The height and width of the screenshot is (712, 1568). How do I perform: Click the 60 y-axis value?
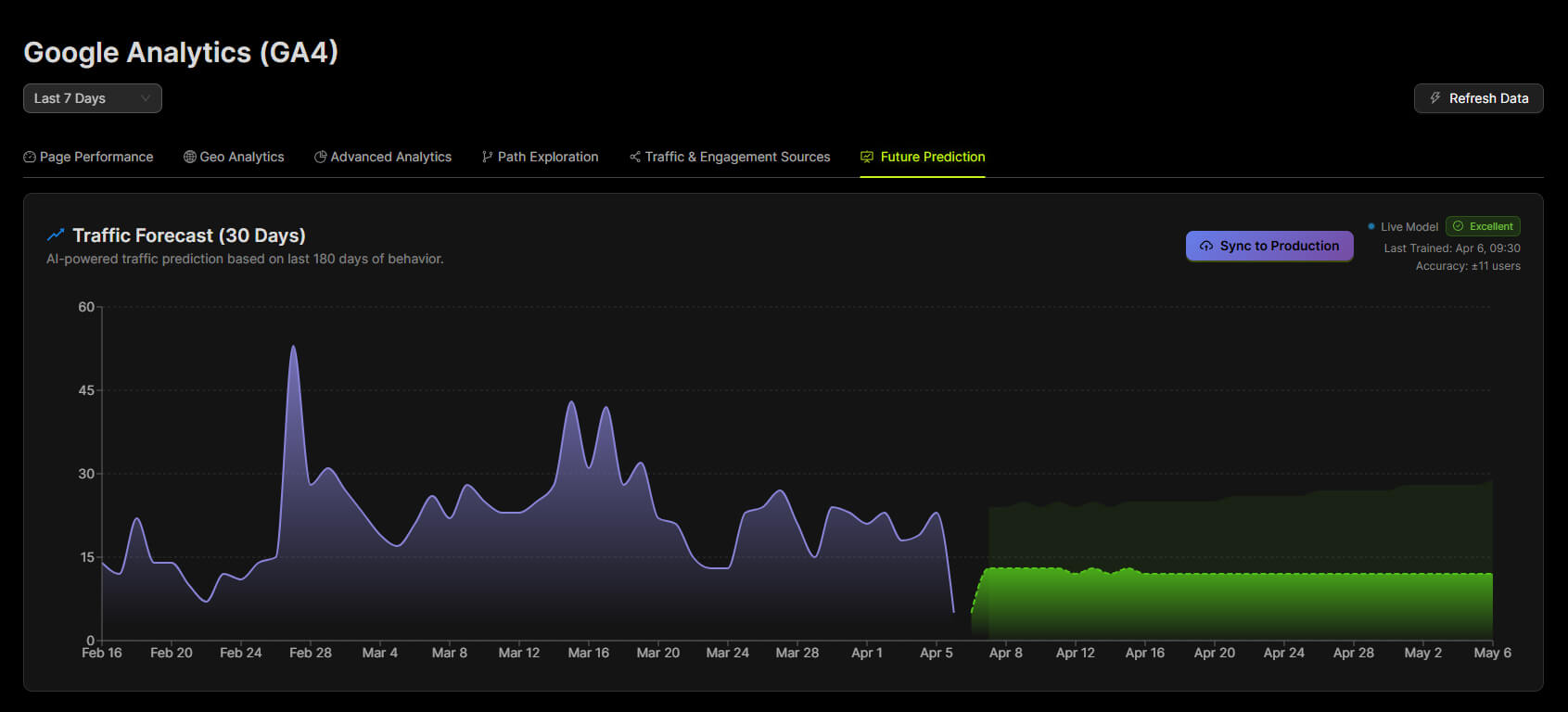pyautogui.click(x=86, y=307)
